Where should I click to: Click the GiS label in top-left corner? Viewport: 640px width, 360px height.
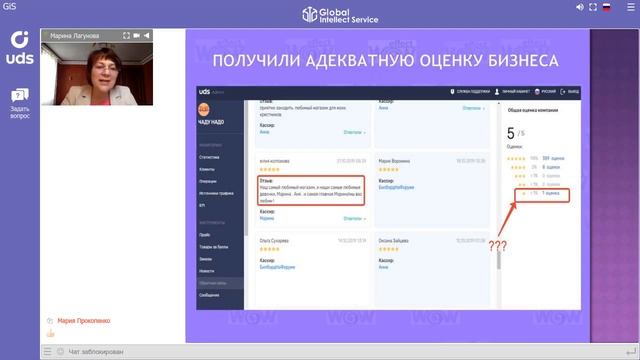coord(9,7)
